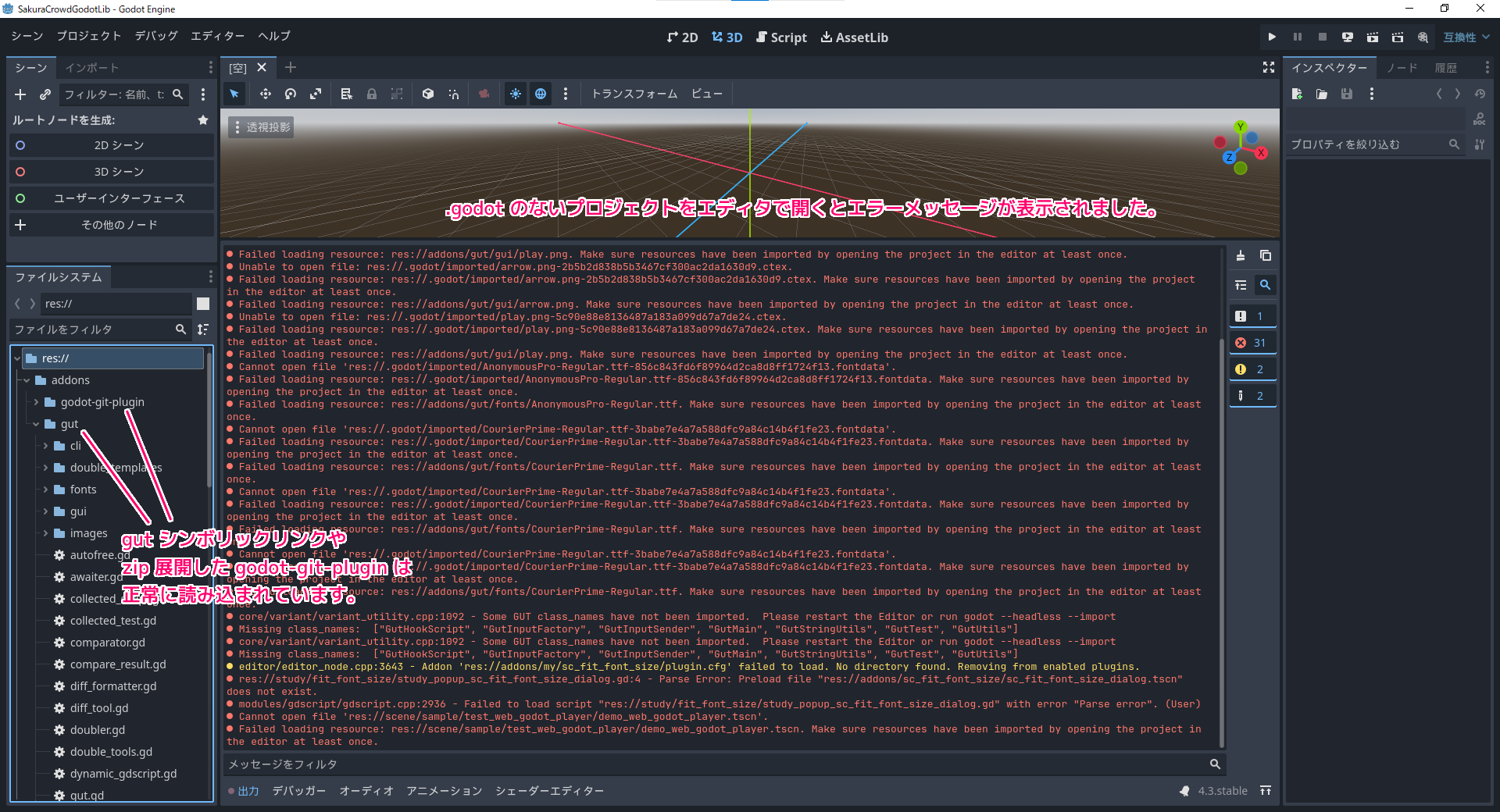Expand the godot-git-plugin folder
The image size is (1500, 812).
[x=36, y=402]
